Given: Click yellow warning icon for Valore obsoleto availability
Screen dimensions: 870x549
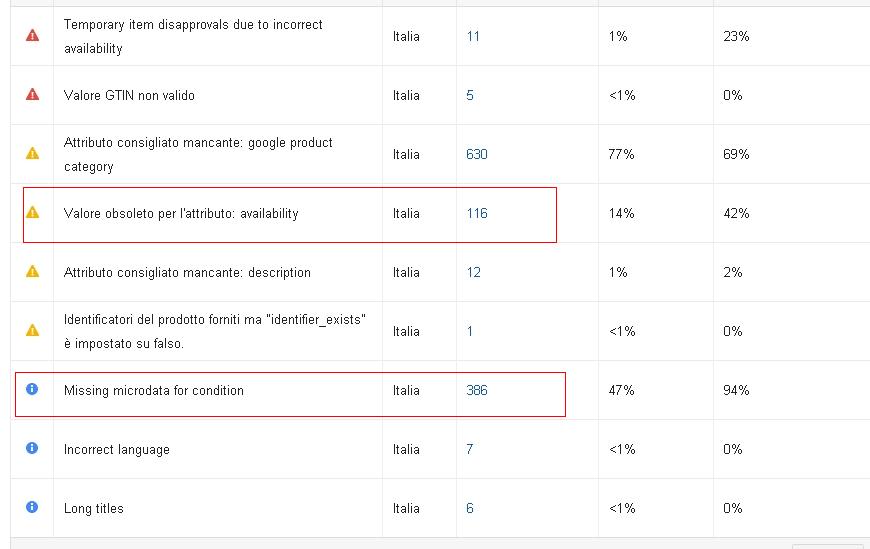Looking at the screenshot, I should tap(32, 213).
